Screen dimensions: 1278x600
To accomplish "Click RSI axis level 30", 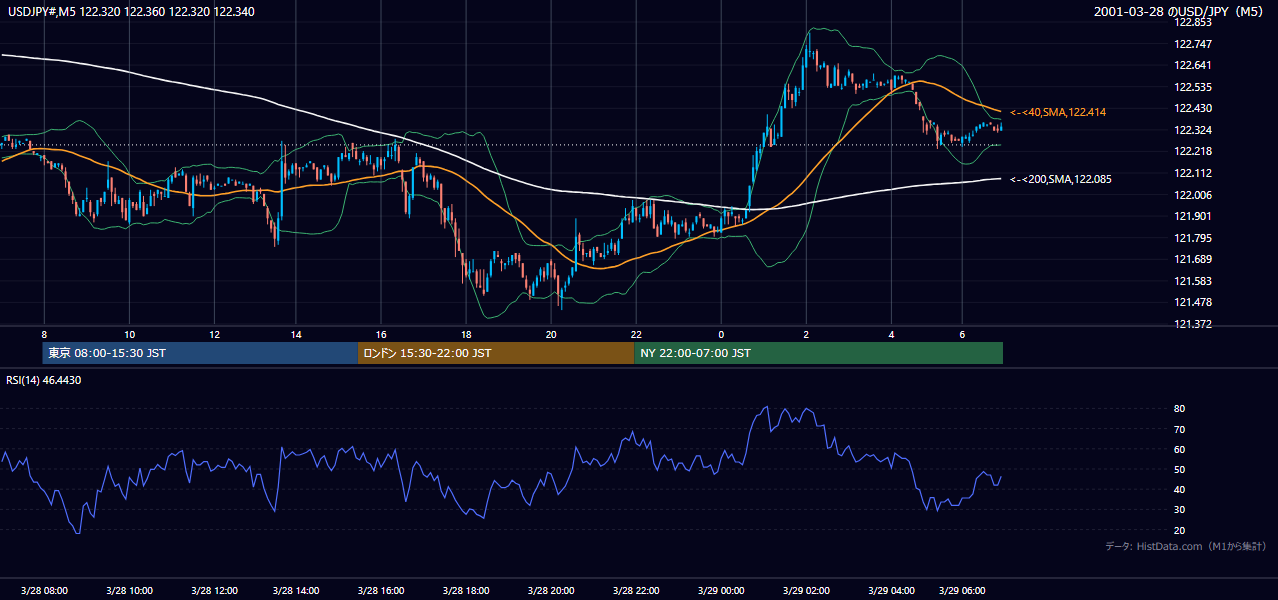I will pos(1179,510).
